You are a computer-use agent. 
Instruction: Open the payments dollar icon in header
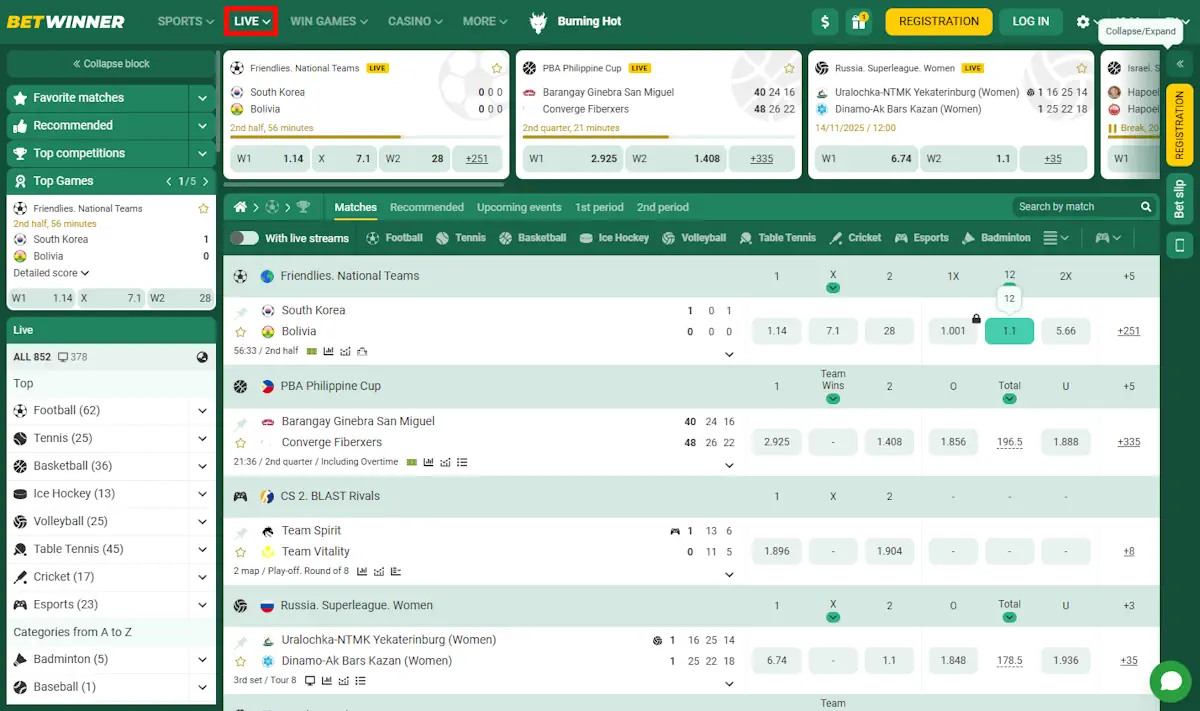tap(824, 21)
